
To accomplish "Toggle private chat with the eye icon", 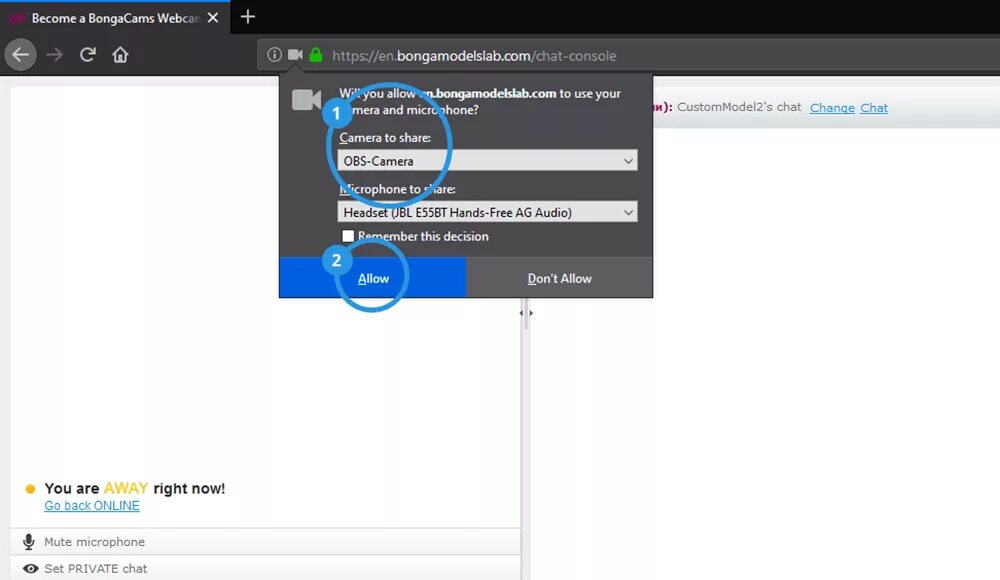I will point(30,569).
